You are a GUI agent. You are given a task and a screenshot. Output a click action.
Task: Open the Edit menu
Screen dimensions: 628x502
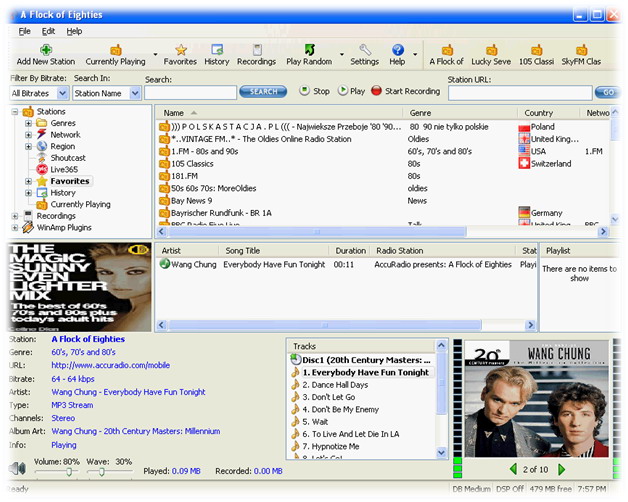click(49, 31)
